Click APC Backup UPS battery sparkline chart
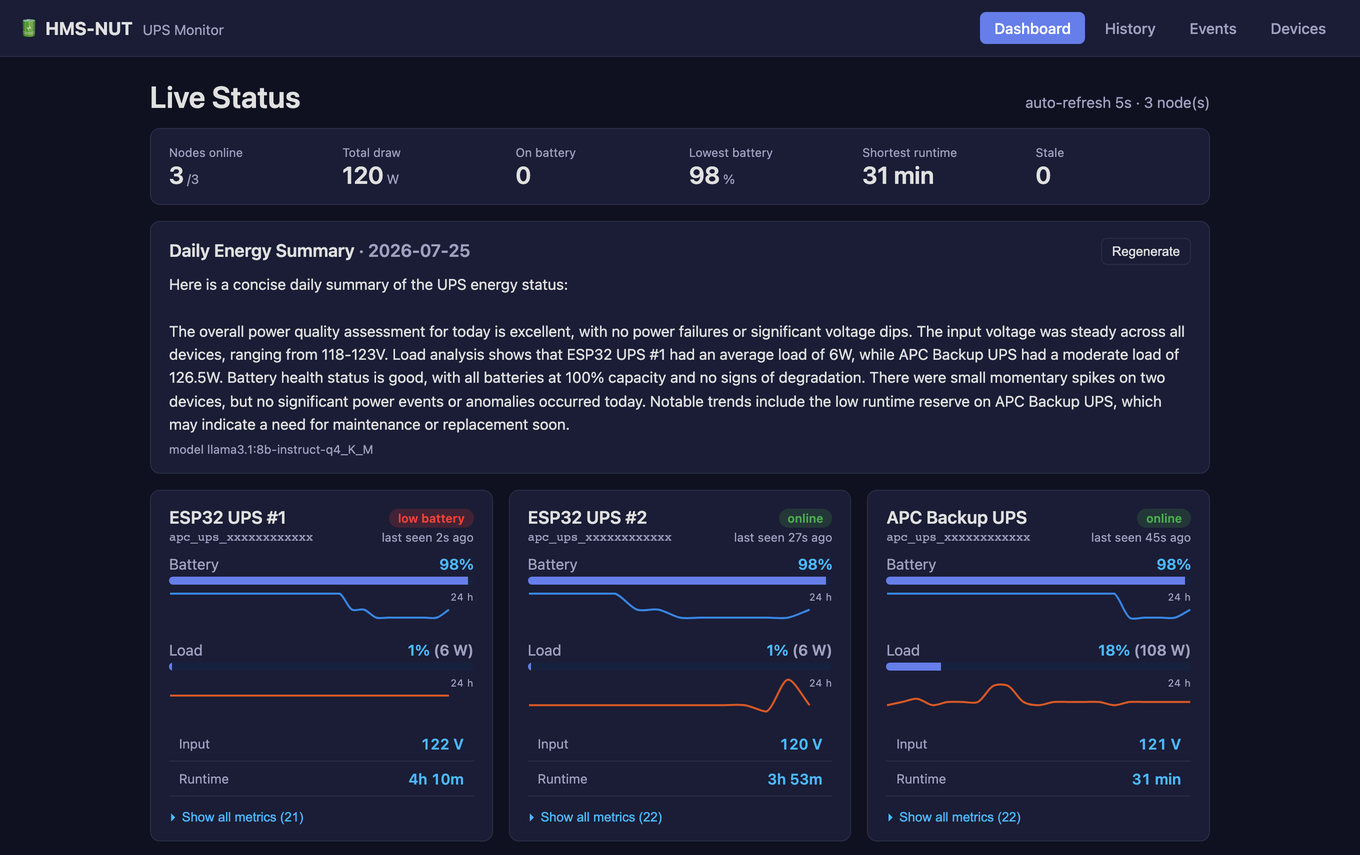Viewport: 1360px width, 855px height. click(1038, 606)
